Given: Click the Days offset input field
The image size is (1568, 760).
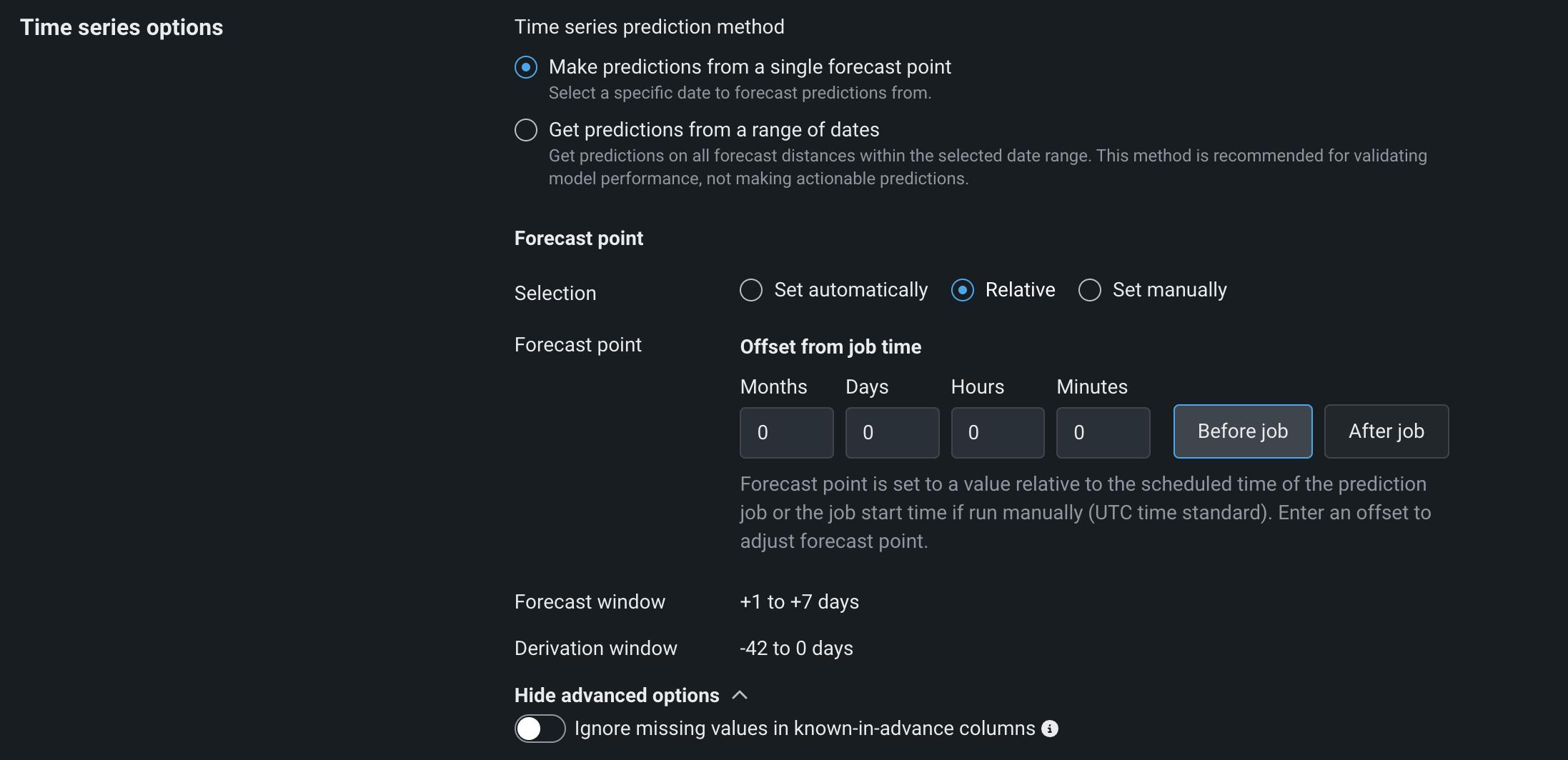Looking at the screenshot, I should click(x=892, y=433).
